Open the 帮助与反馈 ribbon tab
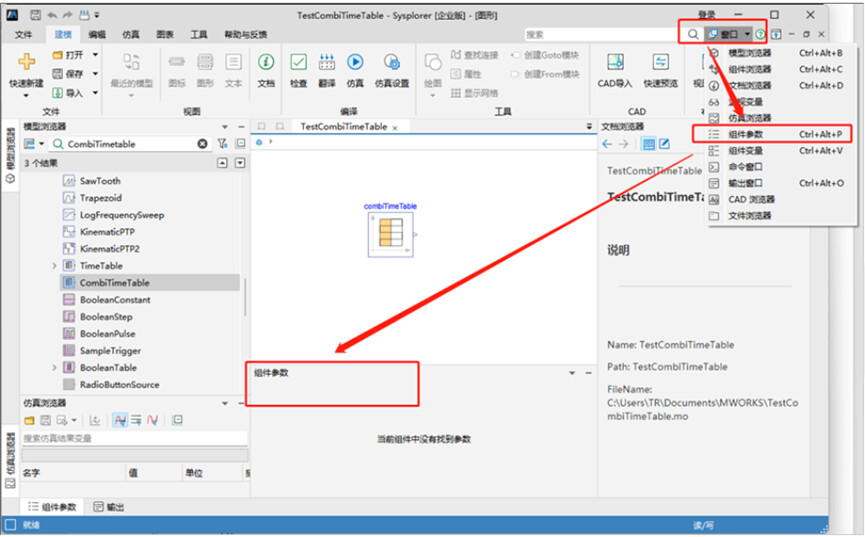 click(245, 34)
